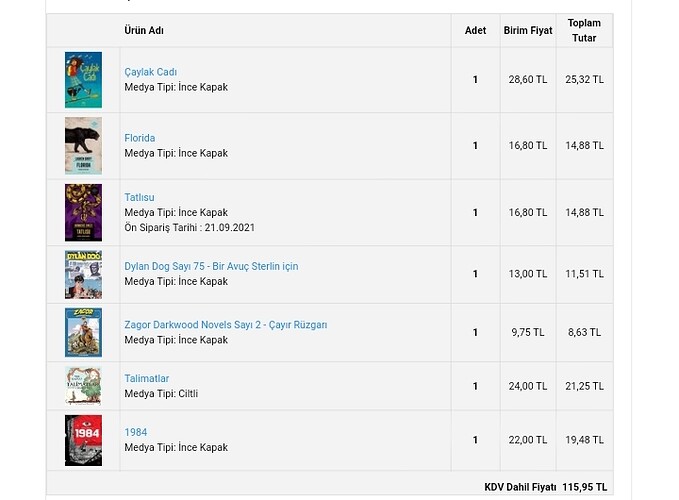Follow the Florida title link
679x500 pixels.
140,138
